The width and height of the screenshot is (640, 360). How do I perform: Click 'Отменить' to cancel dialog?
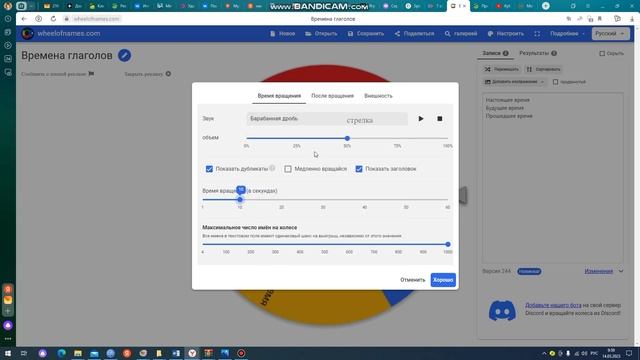(413, 280)
